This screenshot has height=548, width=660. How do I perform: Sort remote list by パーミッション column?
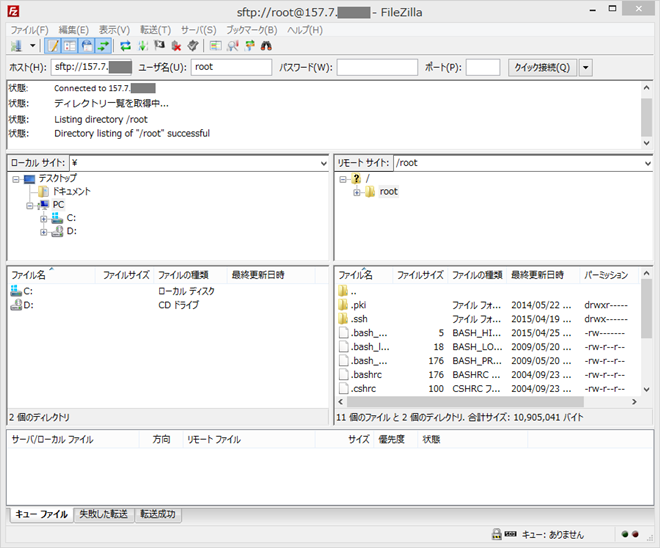click(x=610, y=275)
